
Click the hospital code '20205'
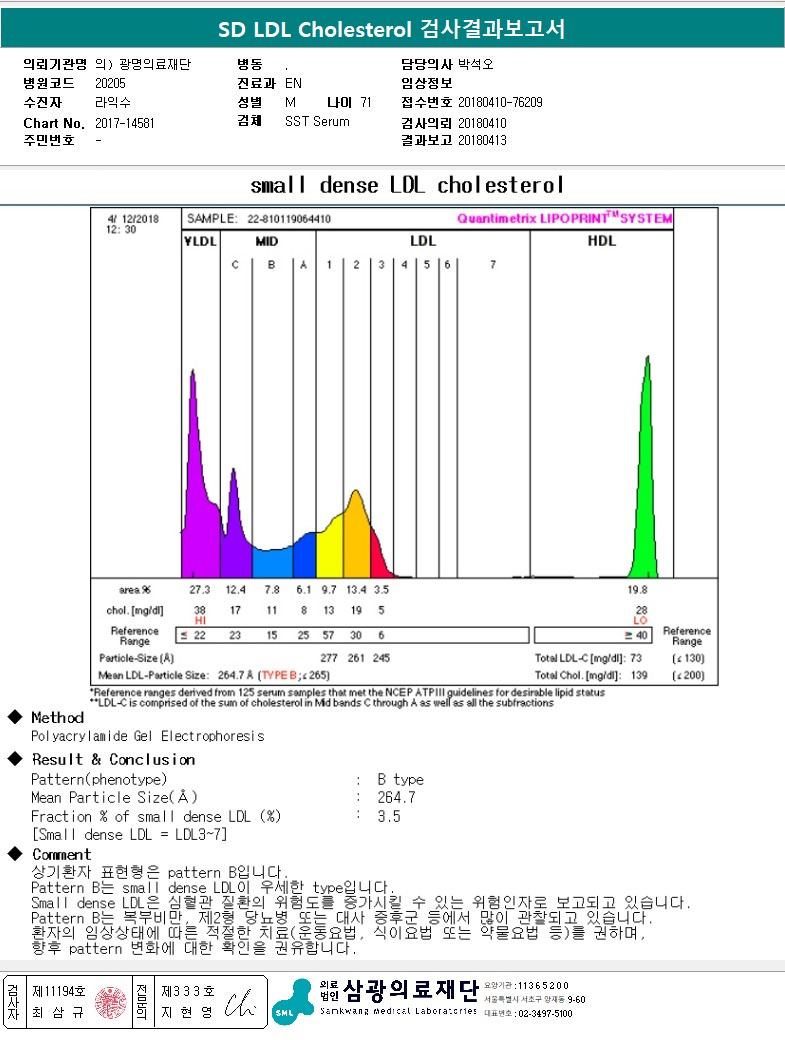click(110, 83)
